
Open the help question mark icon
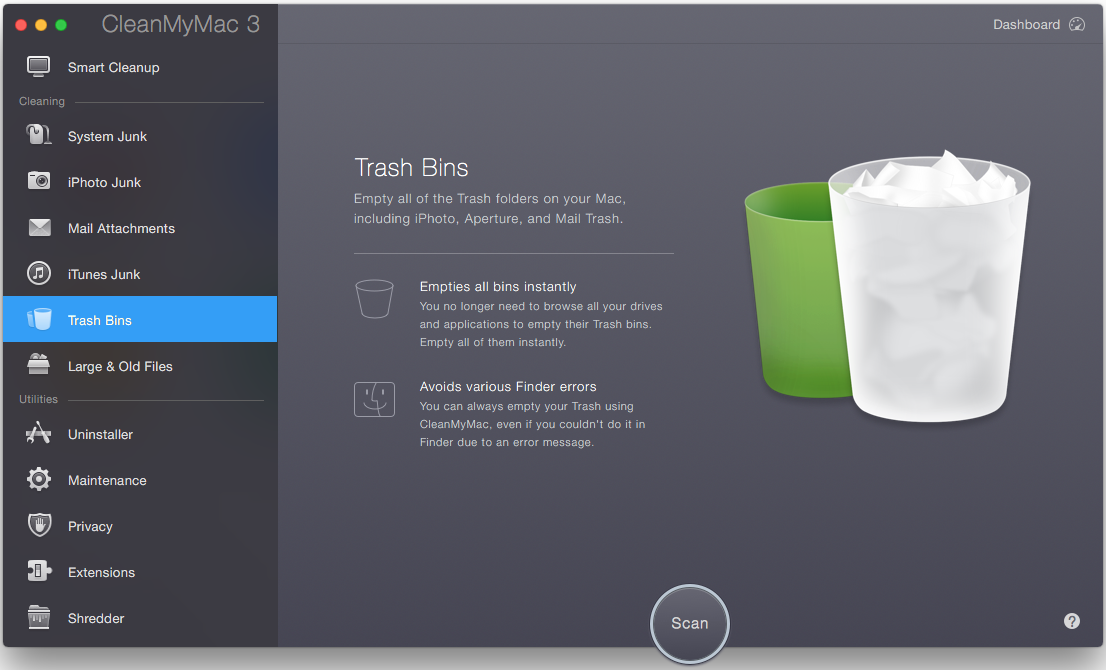(x=1072, y=621)
